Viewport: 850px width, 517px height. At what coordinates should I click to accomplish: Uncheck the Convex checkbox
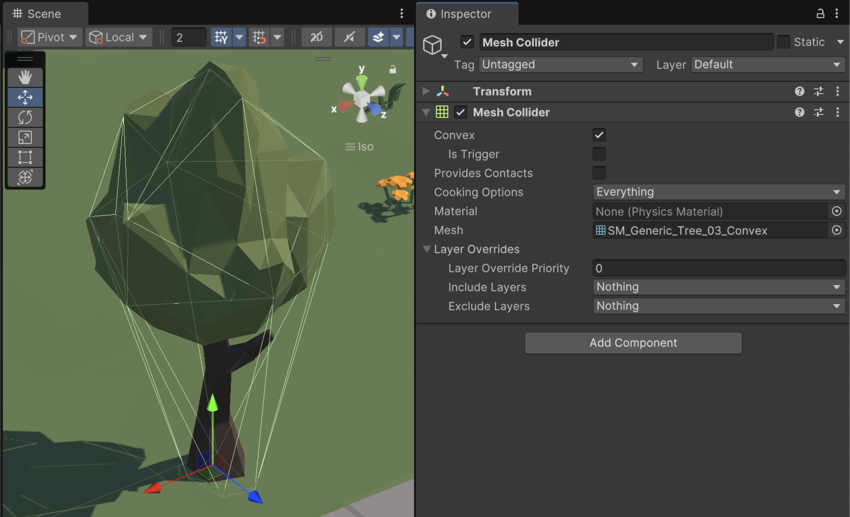point(599,135)
